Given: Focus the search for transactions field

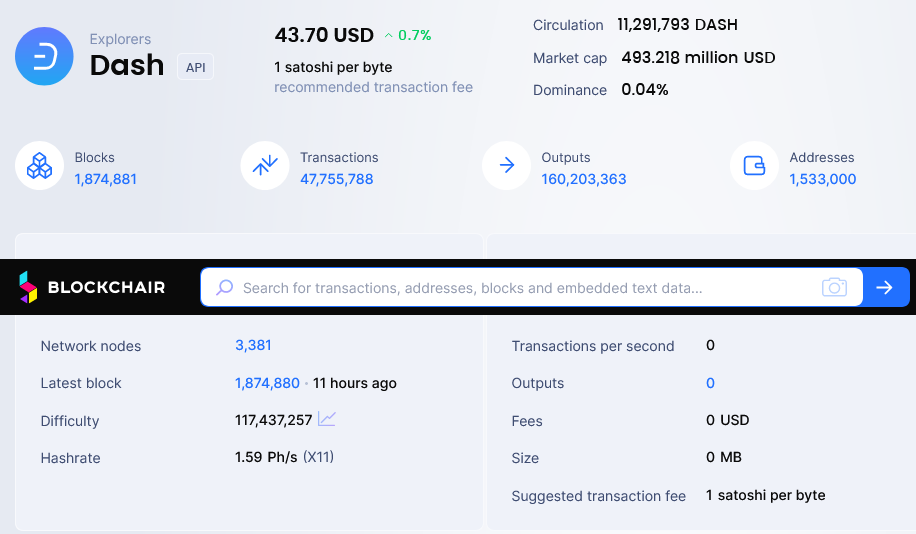Looking at the screenshot, I should pos(532,287).
